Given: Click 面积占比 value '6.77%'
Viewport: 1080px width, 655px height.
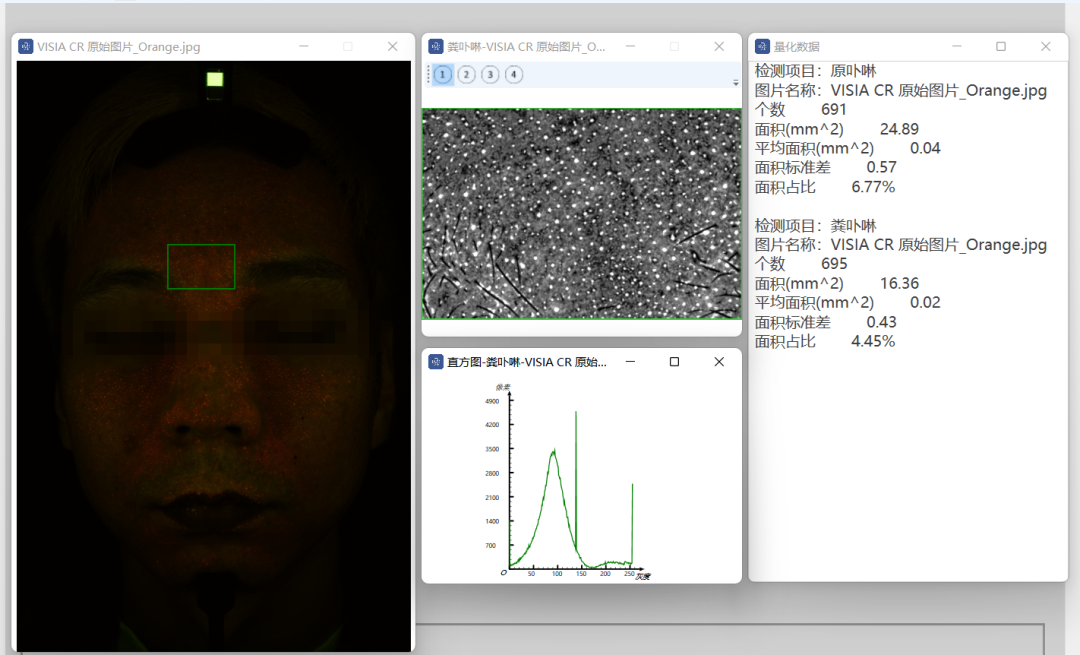Looking at the screenshot, I should coord(873,187).
